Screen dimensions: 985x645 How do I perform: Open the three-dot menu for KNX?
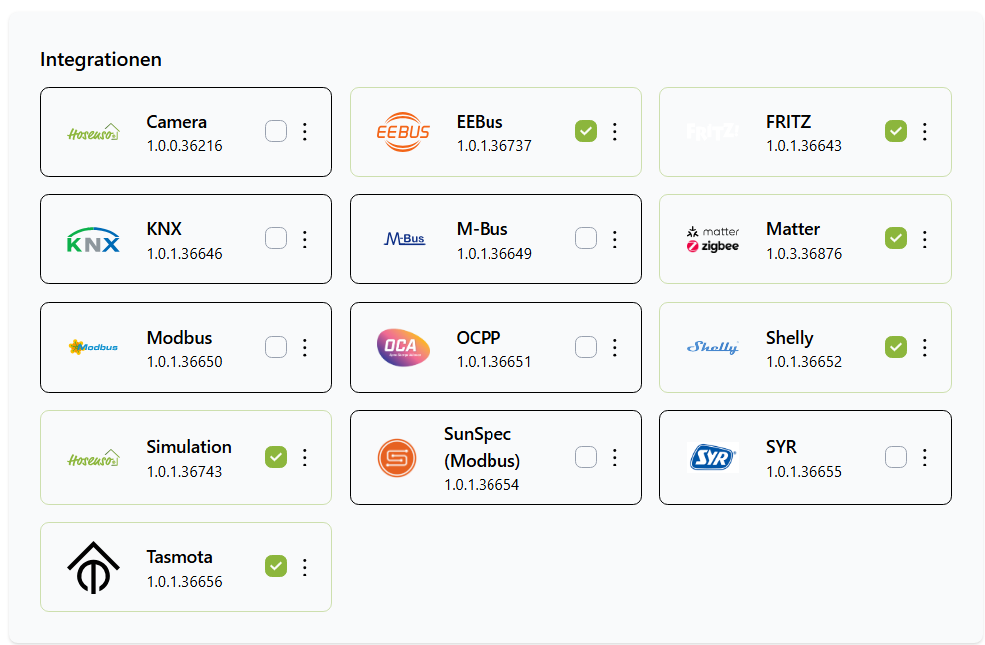tap(305, 238)
